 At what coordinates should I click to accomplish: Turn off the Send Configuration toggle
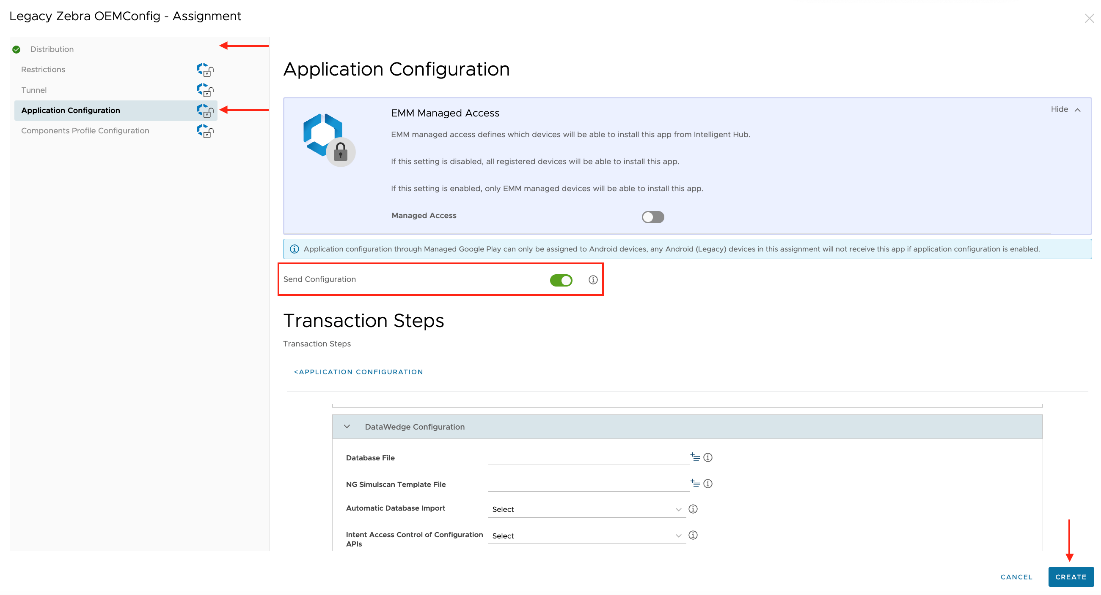pyautogui.click(x=561, y=280)
